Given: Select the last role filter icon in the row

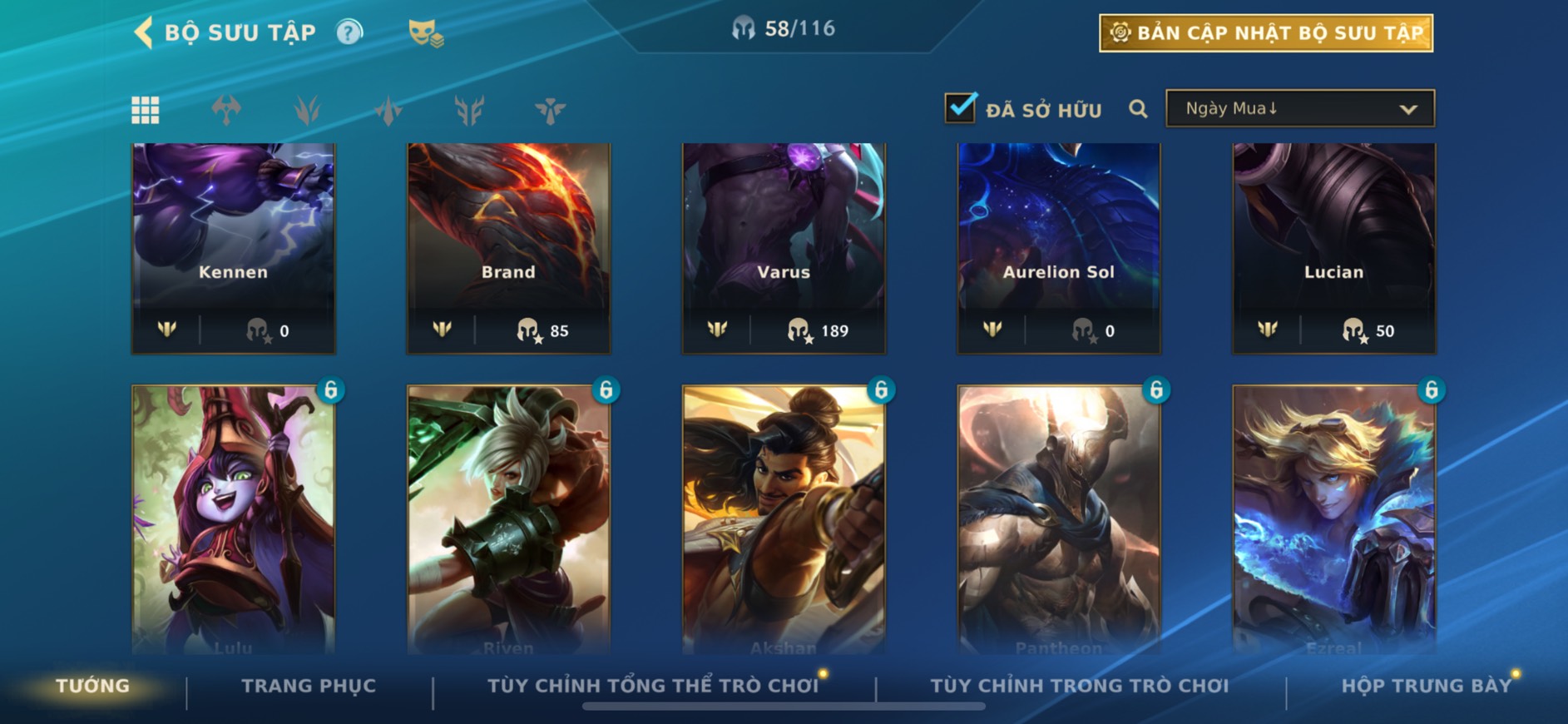Looking at the screenshot, I should 550,110.
